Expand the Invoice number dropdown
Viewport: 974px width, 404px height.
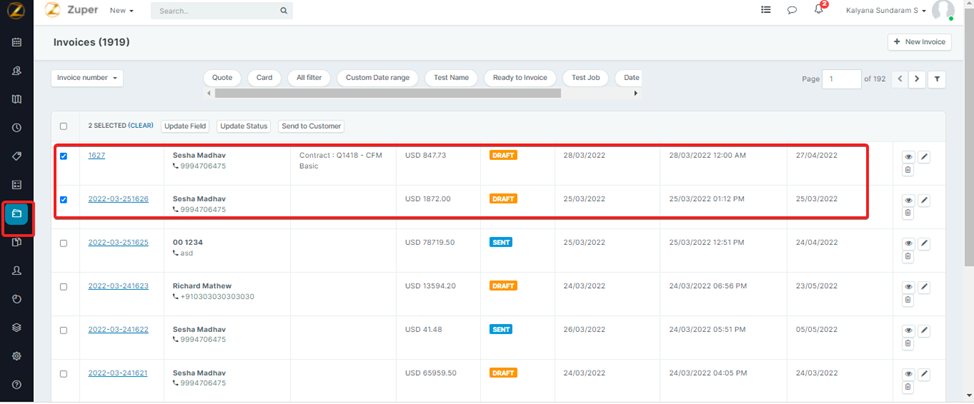click(x=87, y=78)
